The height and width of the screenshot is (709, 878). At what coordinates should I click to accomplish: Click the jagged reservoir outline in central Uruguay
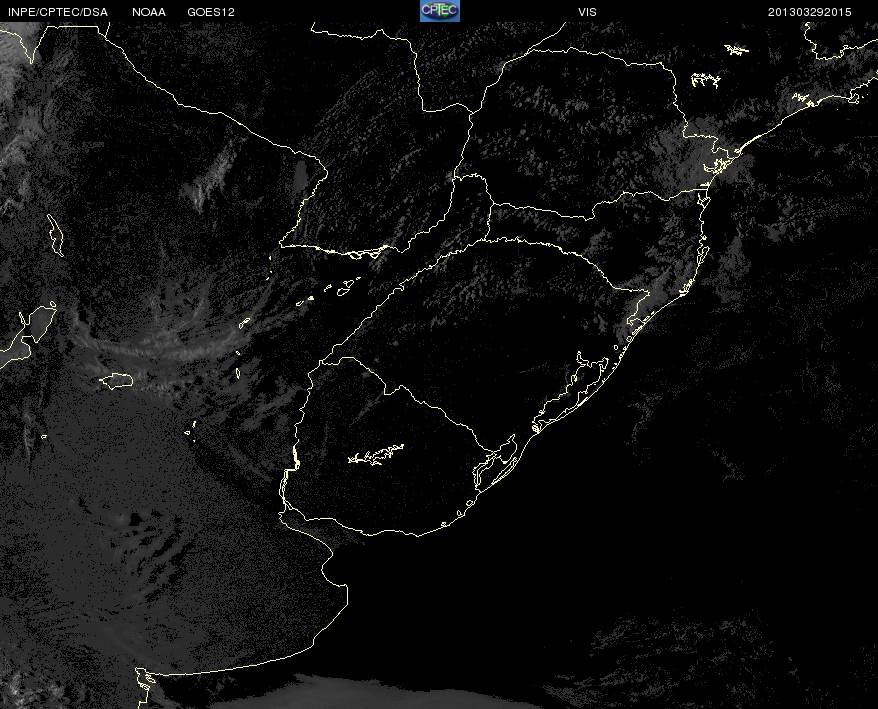pyautogui.click(x=376, y=454)
